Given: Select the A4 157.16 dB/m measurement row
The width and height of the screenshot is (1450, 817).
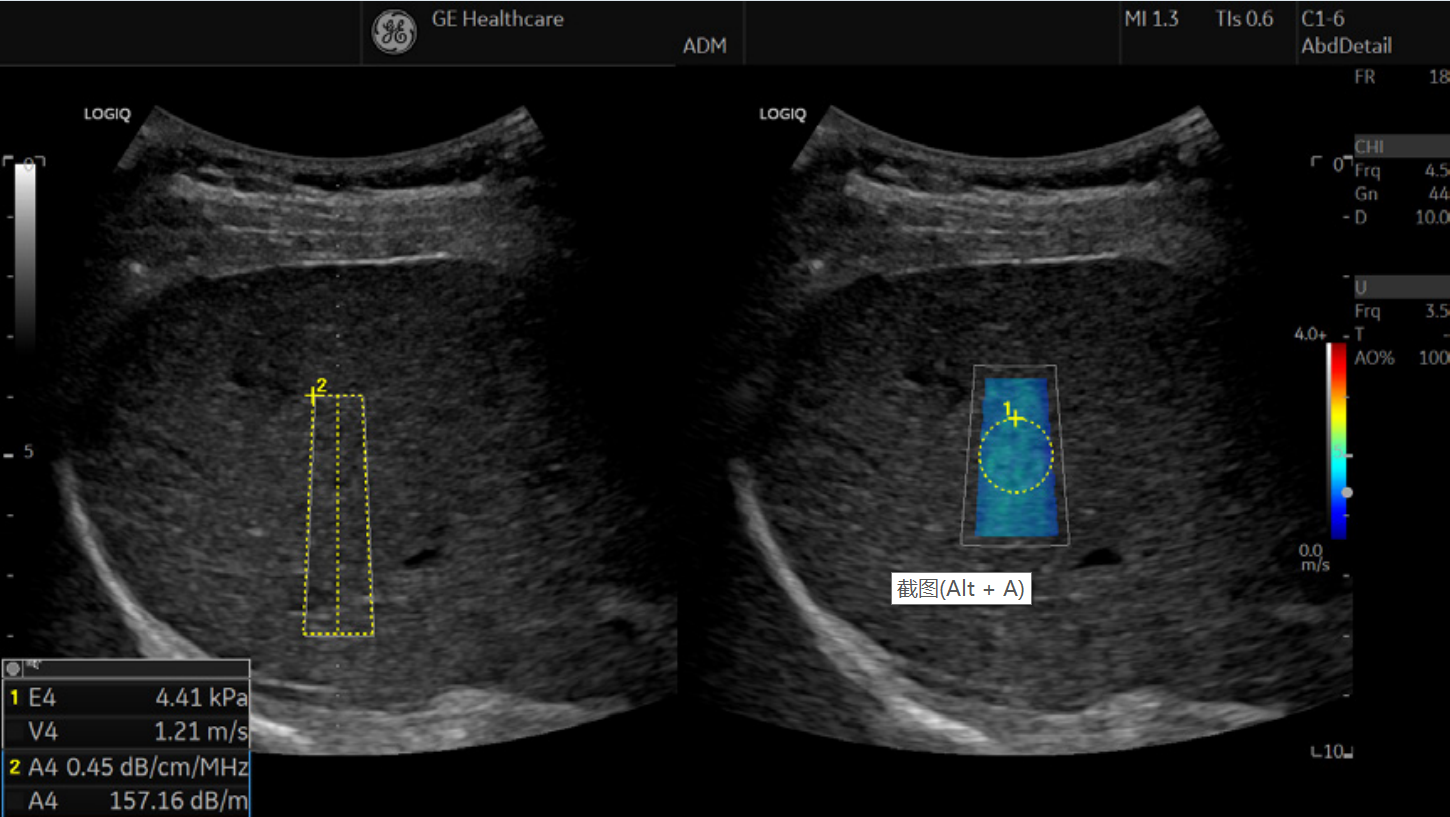Looking at the screenshot, I should (126, 801).
